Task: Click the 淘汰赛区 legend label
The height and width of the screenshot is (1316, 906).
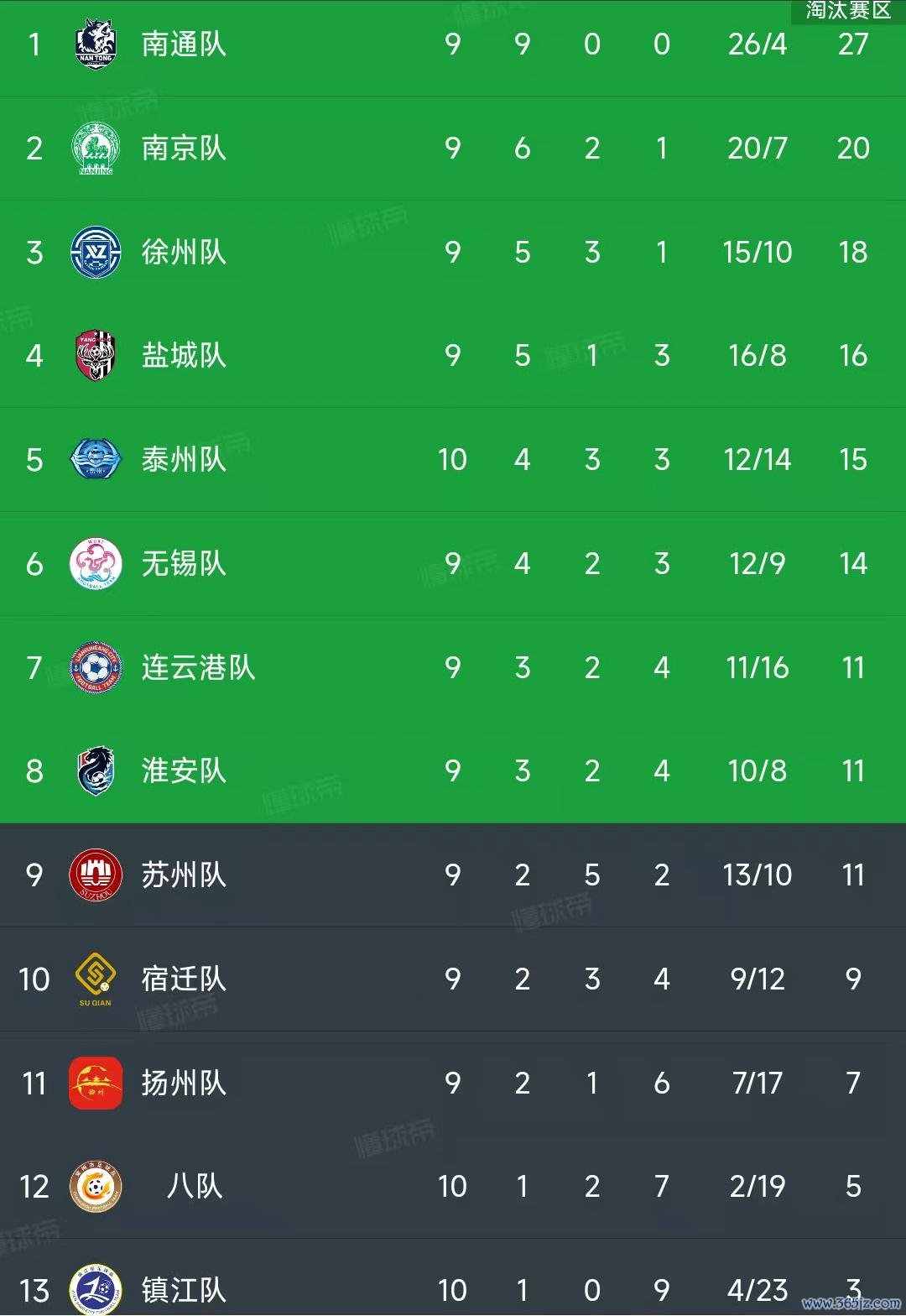Action: pos(848,10)
